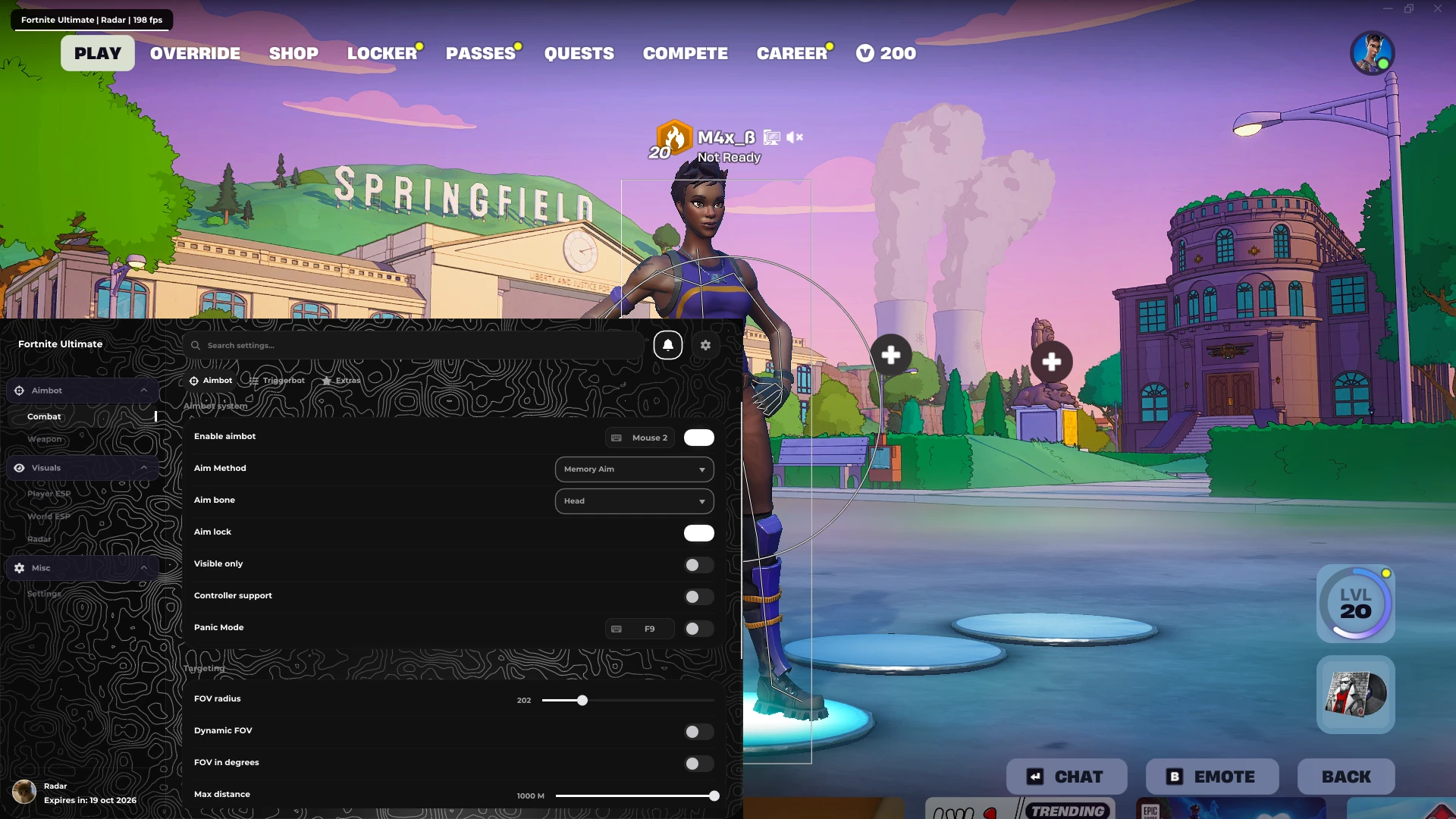Select World ESP in the sidebar
Image resolution: width=1456 pixels, height=819 pixels.
[x=49, y=516]
